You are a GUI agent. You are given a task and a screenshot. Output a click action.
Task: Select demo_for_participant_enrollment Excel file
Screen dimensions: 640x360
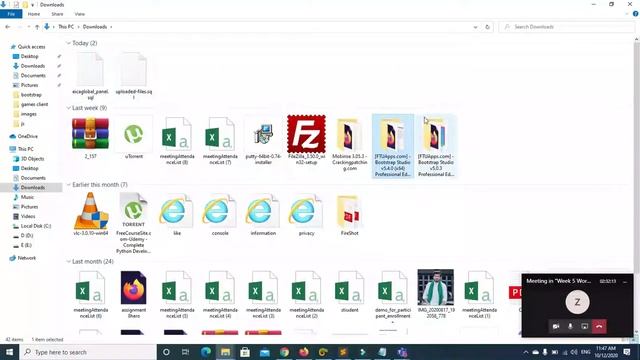click(x=393, y=294)
